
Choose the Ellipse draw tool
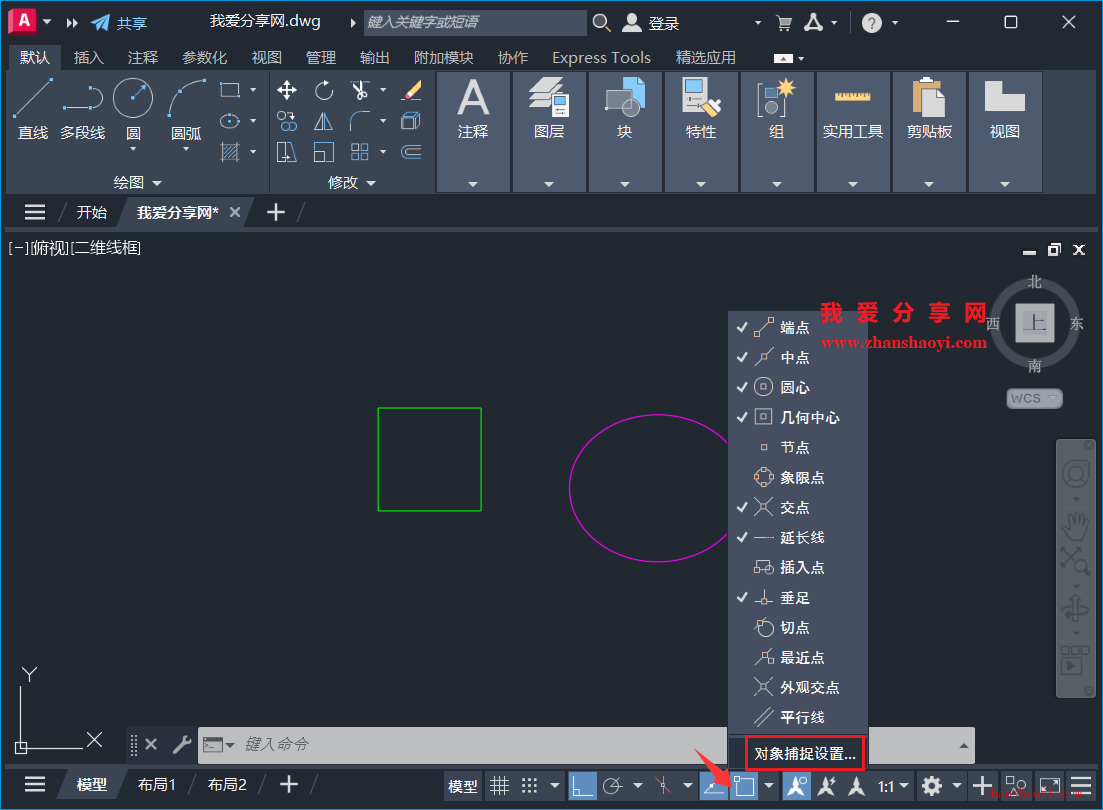(x=230, y=121)
